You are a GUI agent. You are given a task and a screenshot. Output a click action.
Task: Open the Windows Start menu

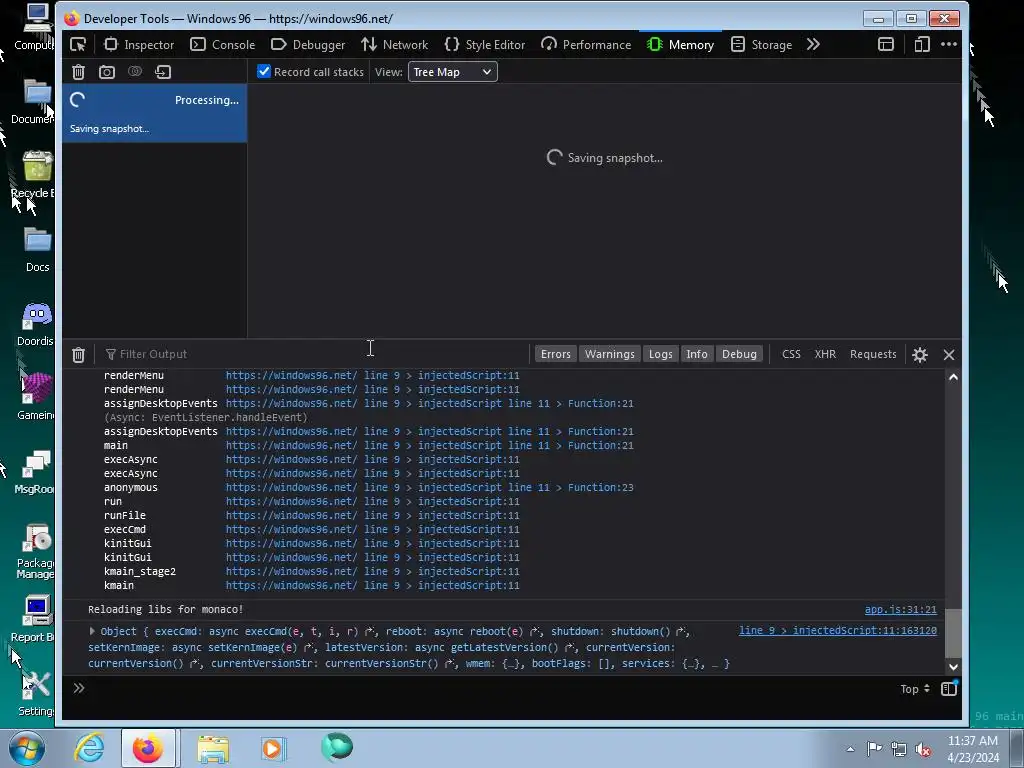27,748
